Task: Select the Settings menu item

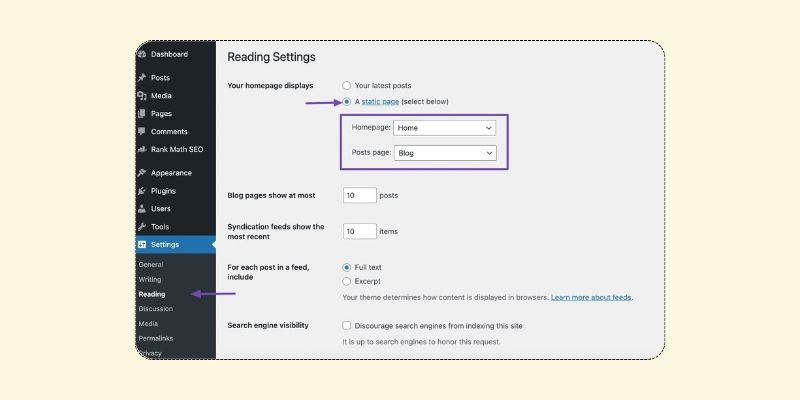Action: pyautogui.click(x=176, y=244)
